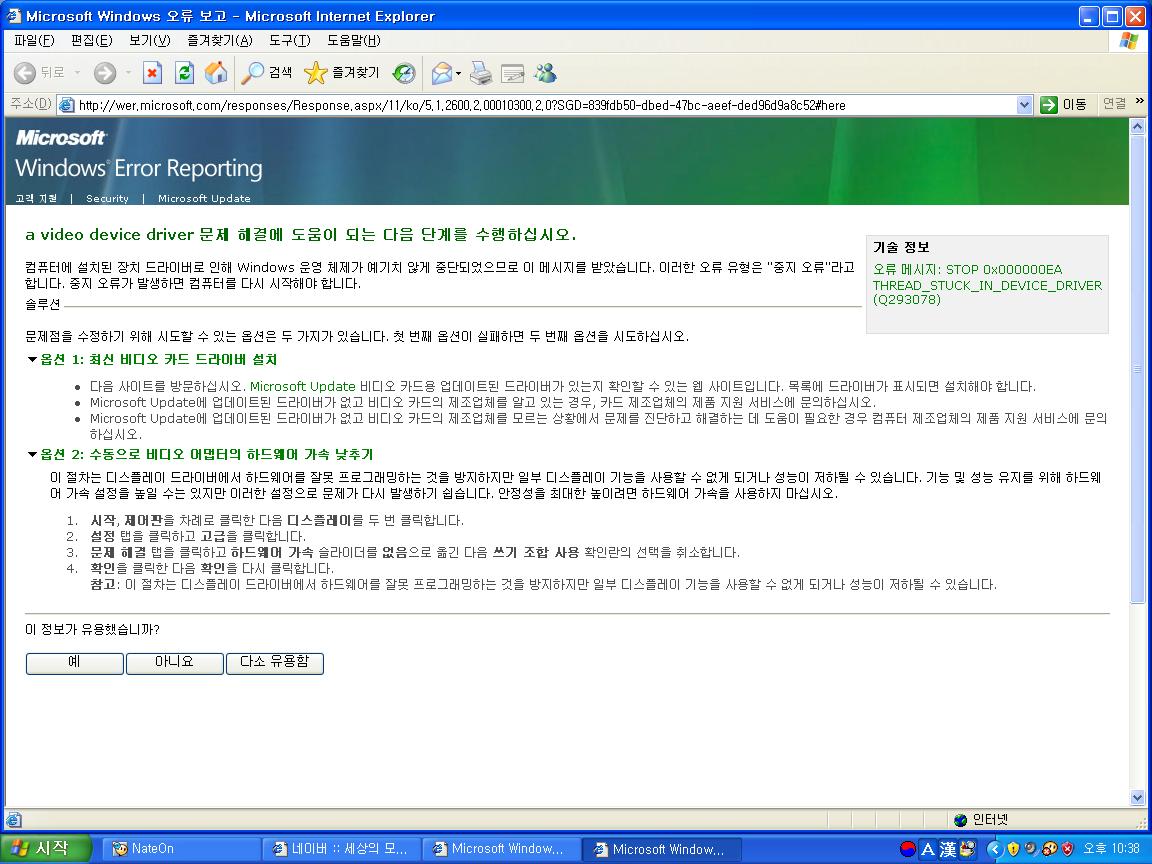Open the 도움말(H) menu
Image resolution: width=1152 pixels, height=864 pixels.
click(x=354, y=40)
